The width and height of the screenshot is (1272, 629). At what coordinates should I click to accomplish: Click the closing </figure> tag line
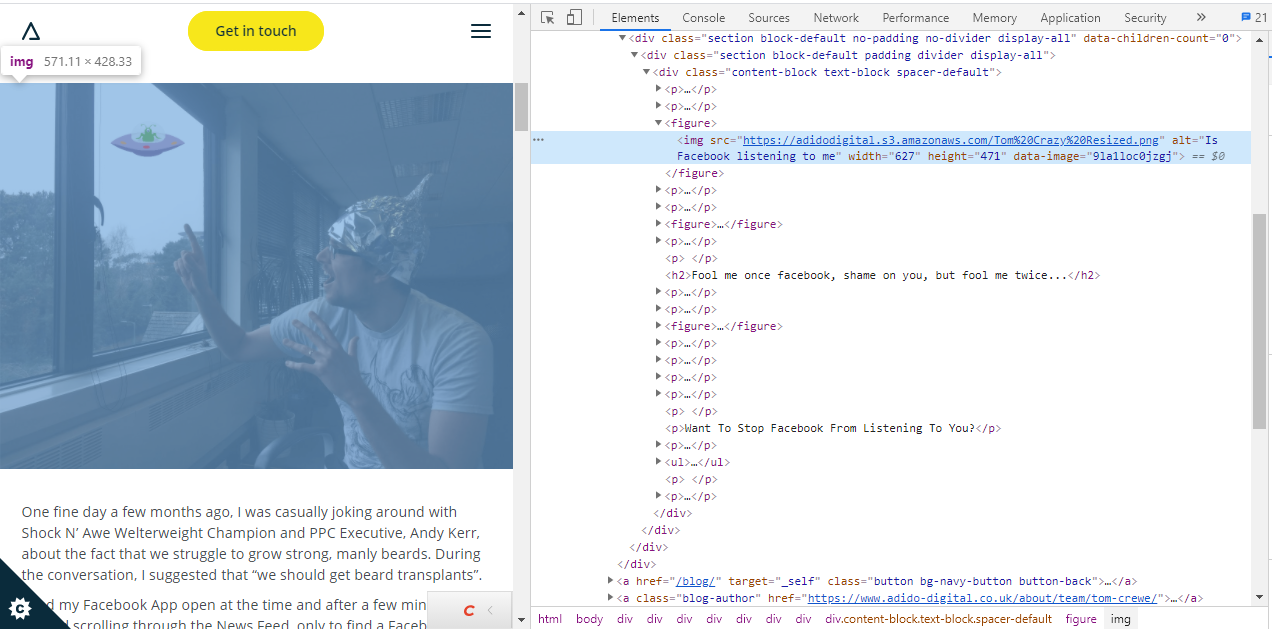[693, 173]
